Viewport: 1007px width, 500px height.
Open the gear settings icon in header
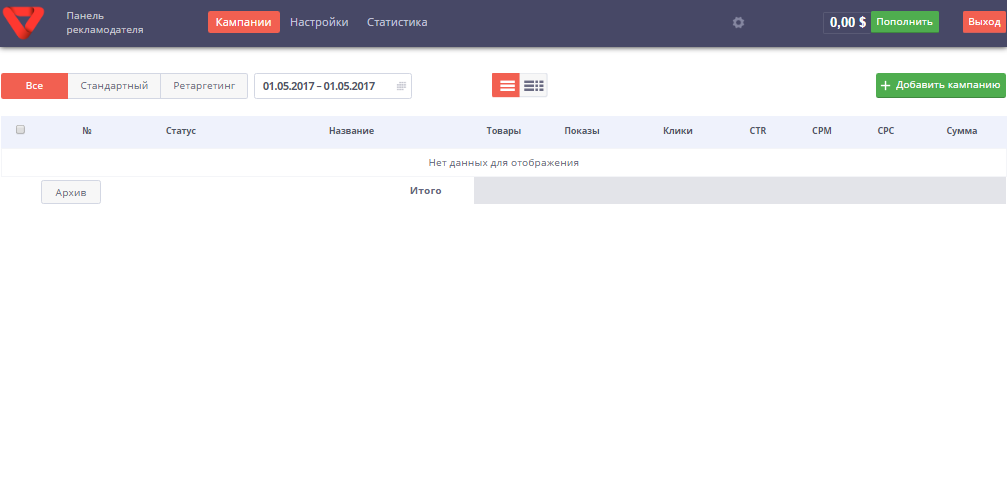(739, 22)
